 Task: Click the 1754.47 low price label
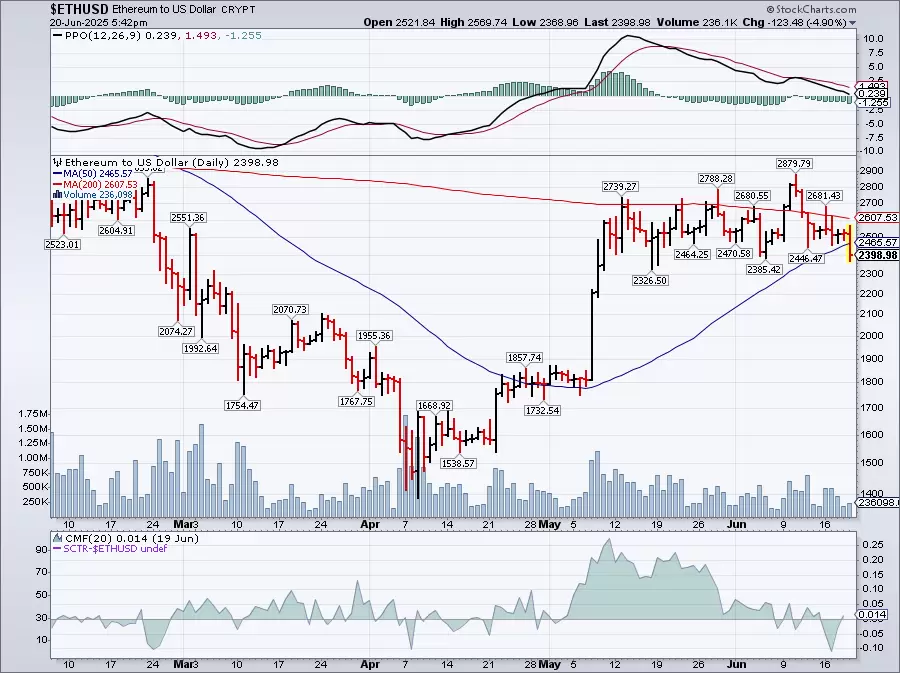[x=242, y=406]
